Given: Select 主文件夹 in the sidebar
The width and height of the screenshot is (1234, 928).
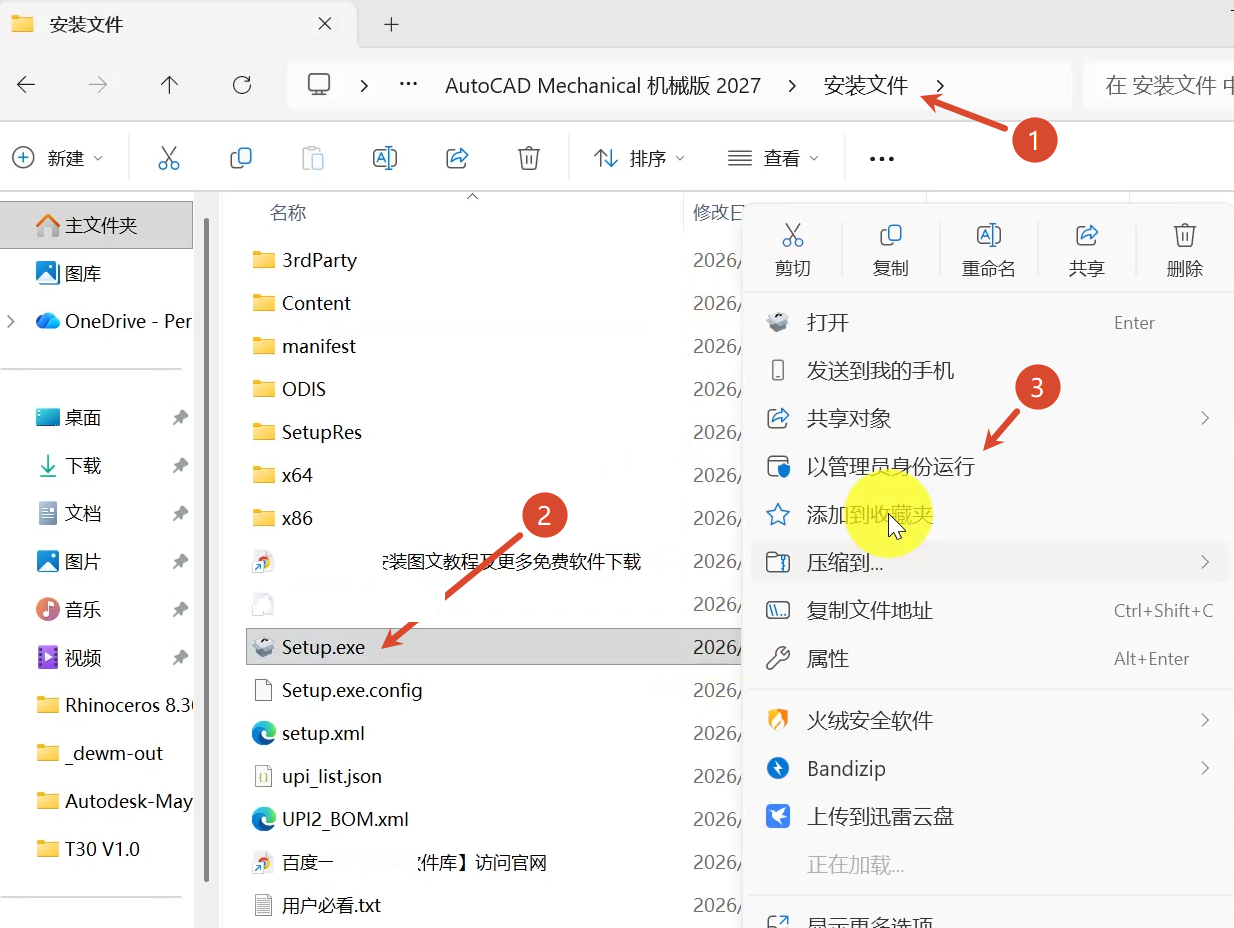Looking at the screenshot, I should pyautogui.click(x=96, y=225).
